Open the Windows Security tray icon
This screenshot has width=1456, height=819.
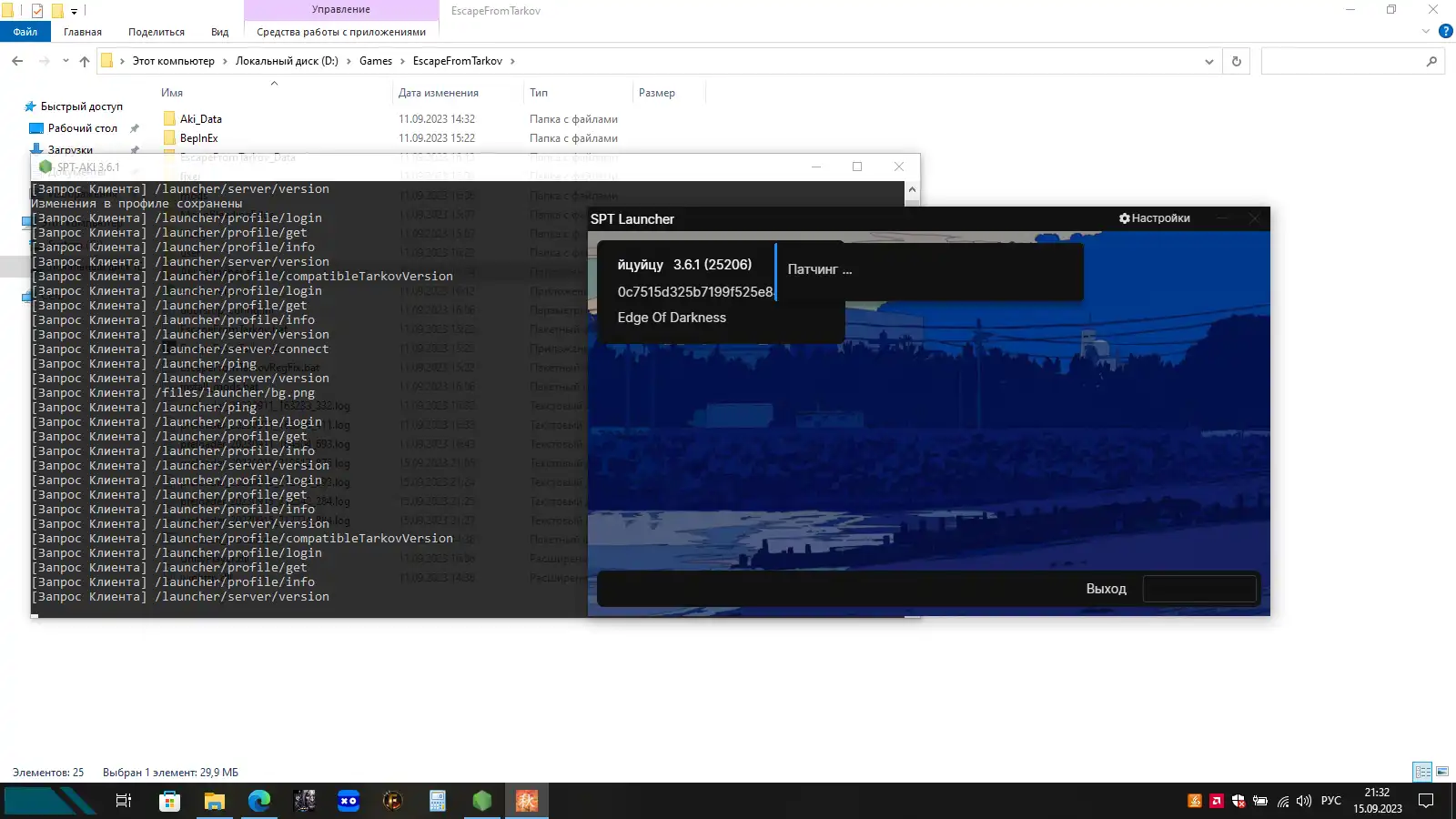click(1239, 801)
